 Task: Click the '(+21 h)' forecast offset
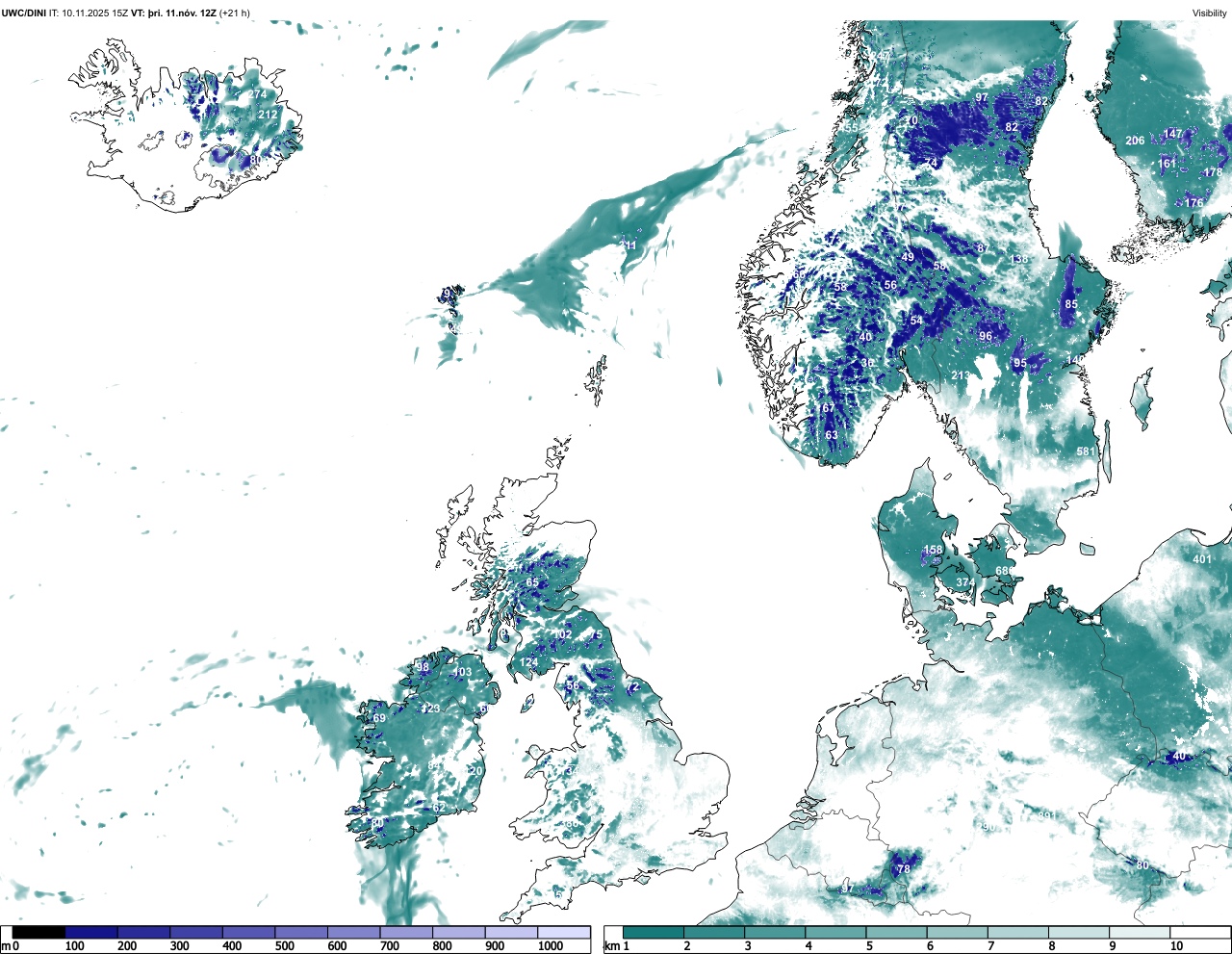[x=235, y=13]
